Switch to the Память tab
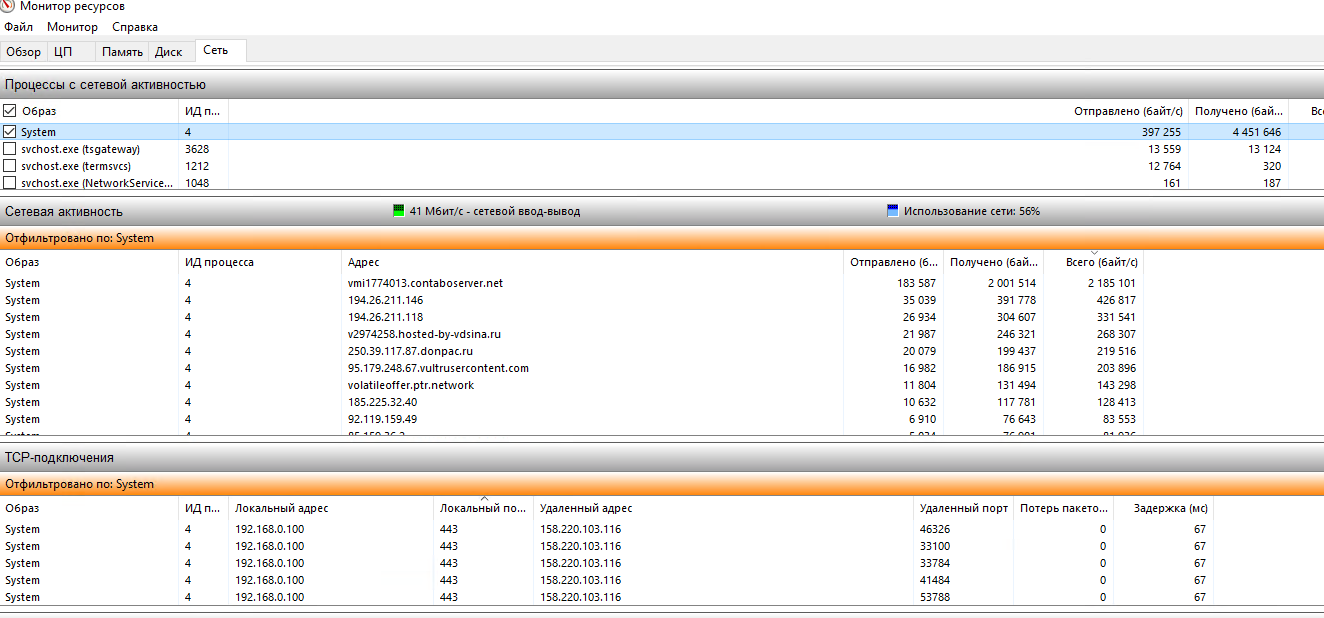 click(x=122, y=52)
